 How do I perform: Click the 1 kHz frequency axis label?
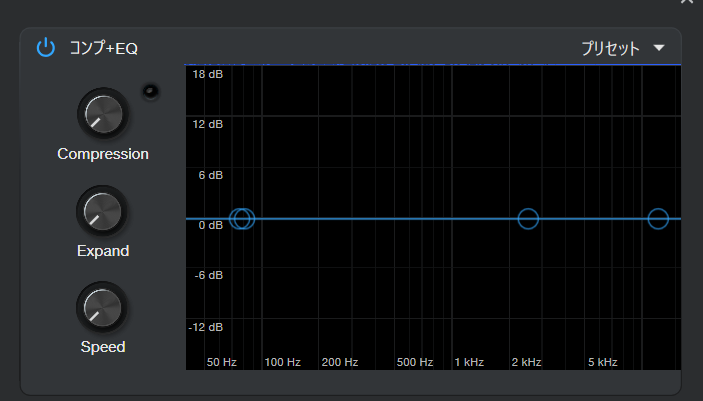[x=469, y=361]
